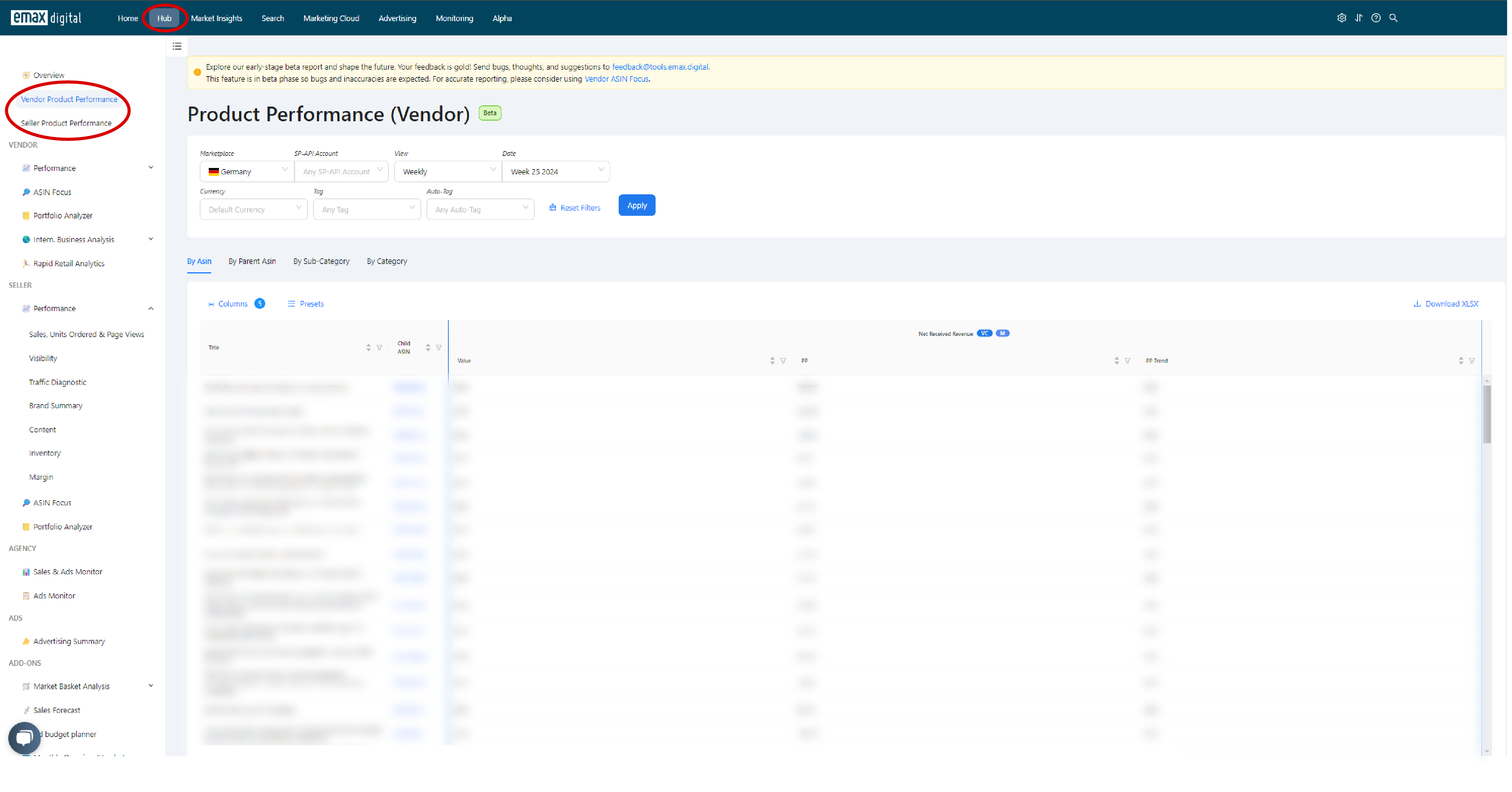Click the search magnifier icon in header

click(x=1393, y=18)
